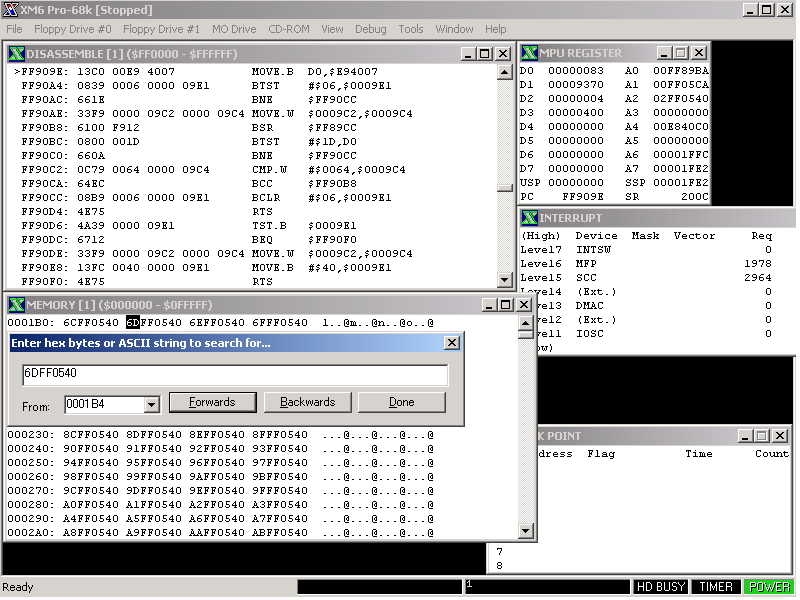Click the INTERRUPT window's title icon
The image size is (800, 600).
(529, 218)
